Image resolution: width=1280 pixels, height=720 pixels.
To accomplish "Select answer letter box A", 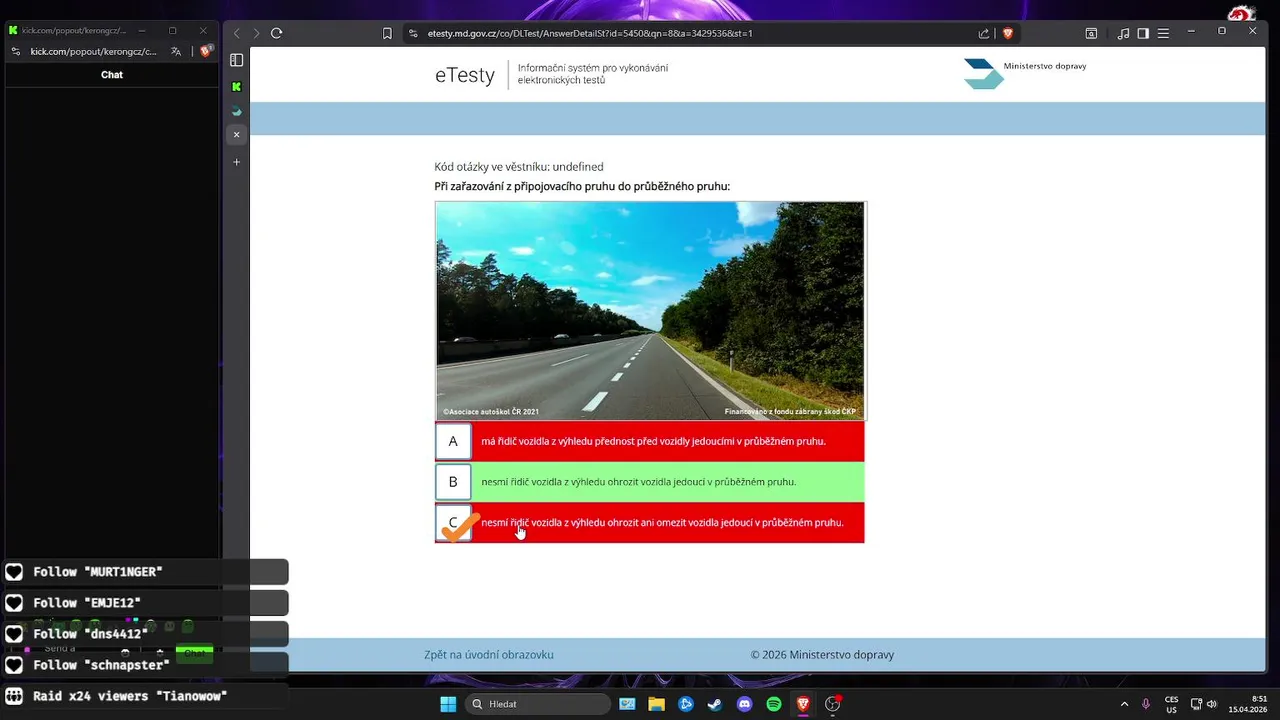I will pos(453,441).
